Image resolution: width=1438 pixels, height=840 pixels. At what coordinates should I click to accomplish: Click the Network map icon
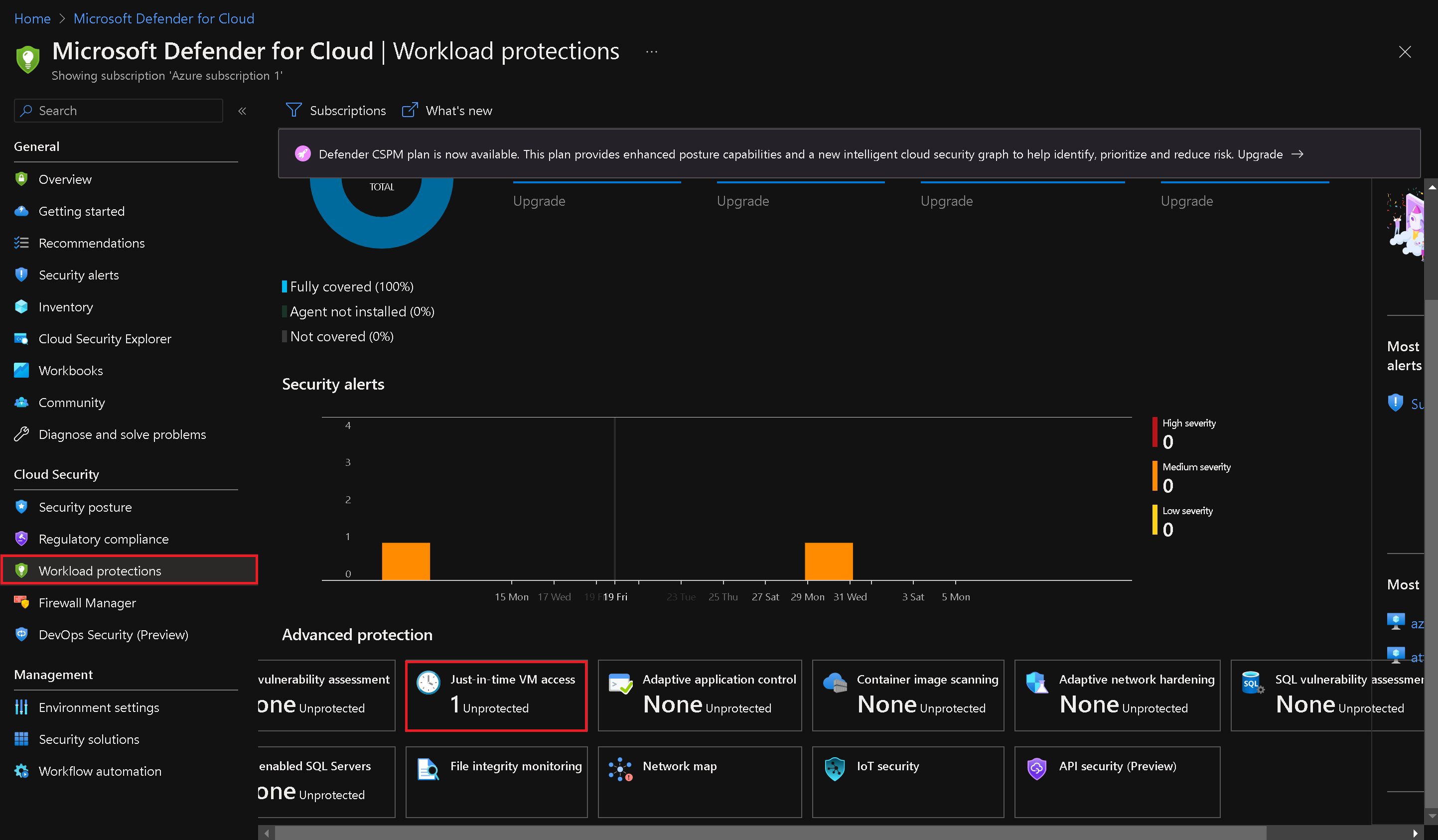[x=620, y=768]
